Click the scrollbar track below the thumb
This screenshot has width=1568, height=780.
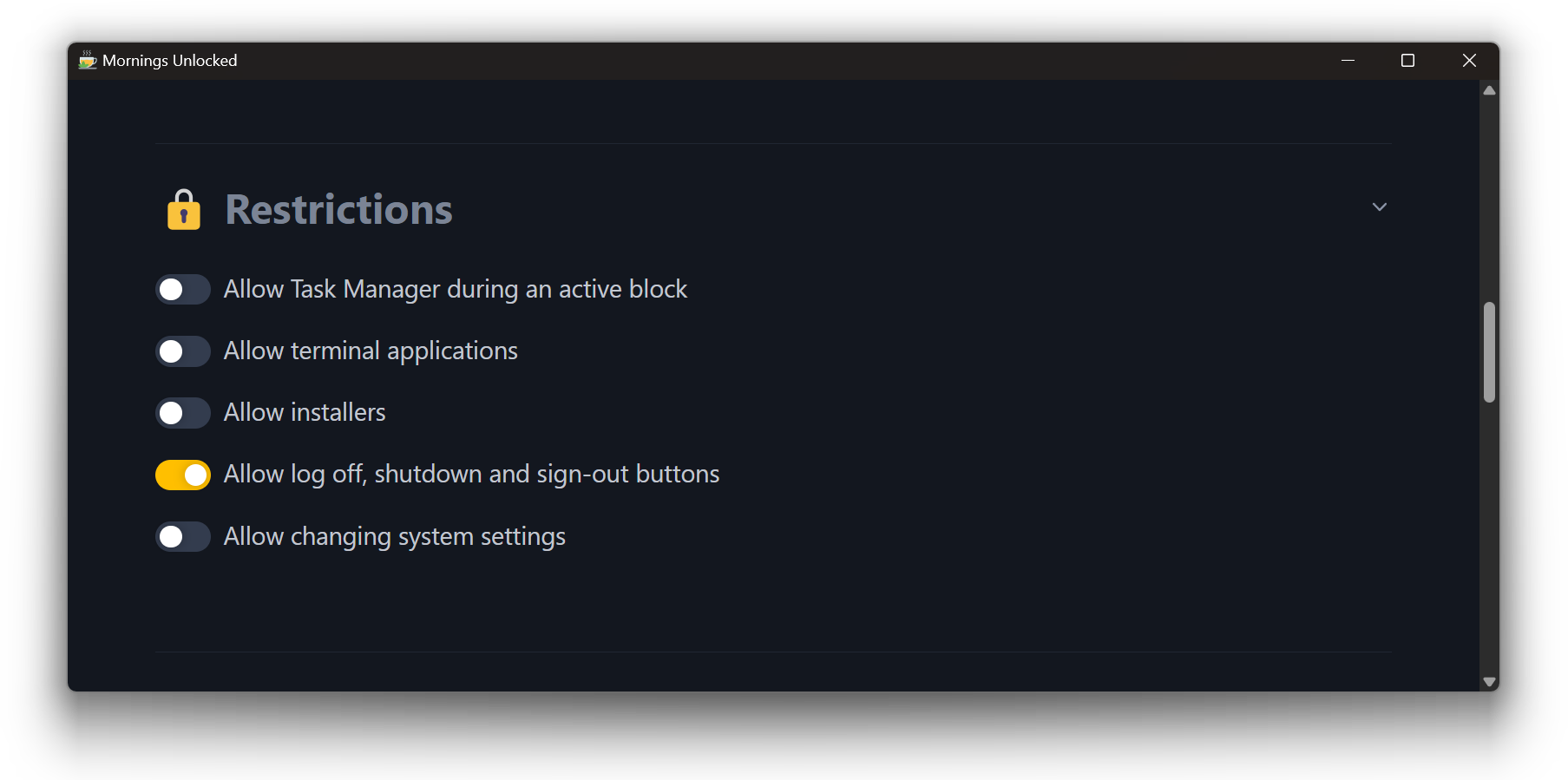click(1489, 538)
